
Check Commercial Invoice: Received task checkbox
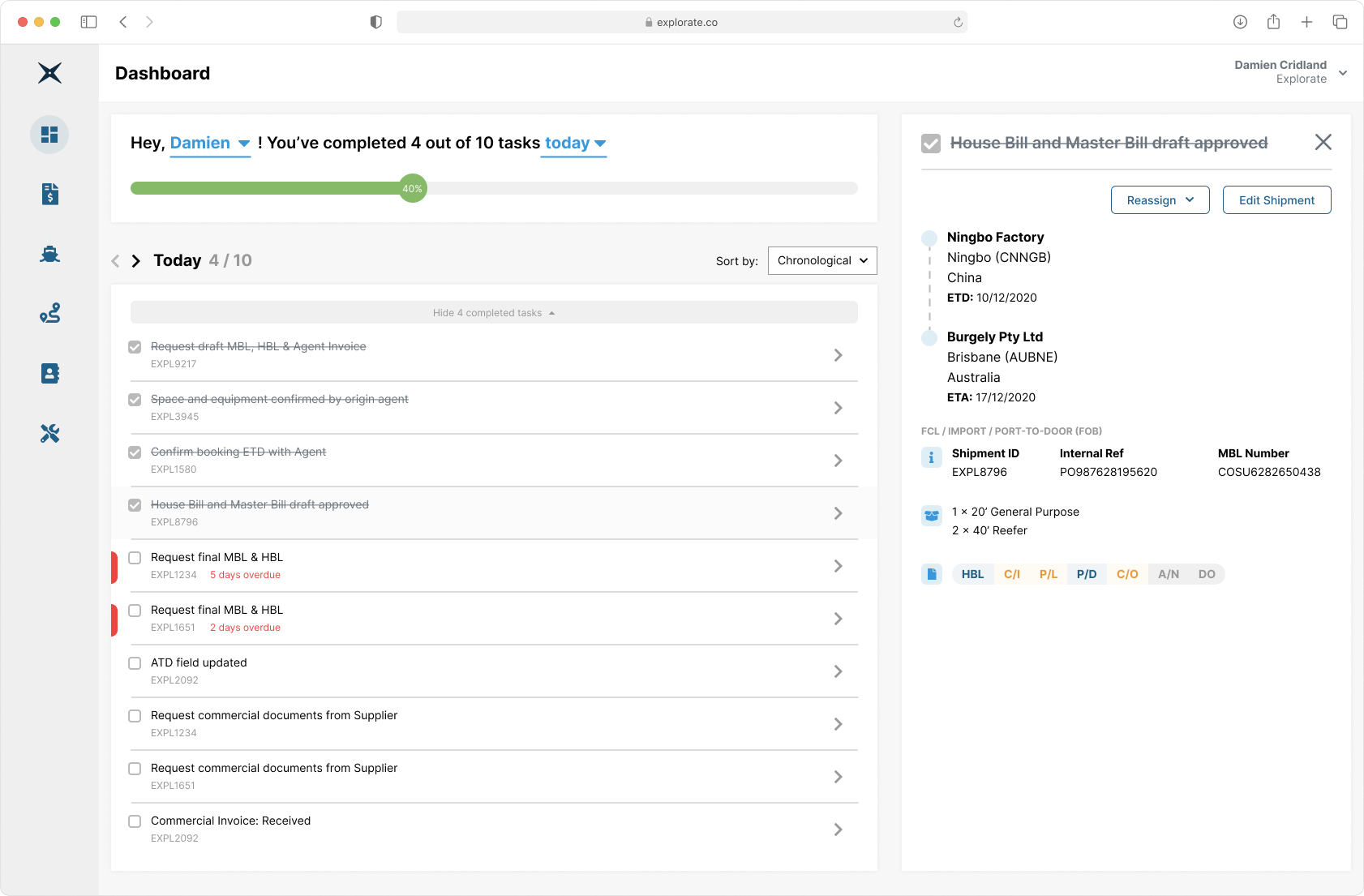pos(135,821)
